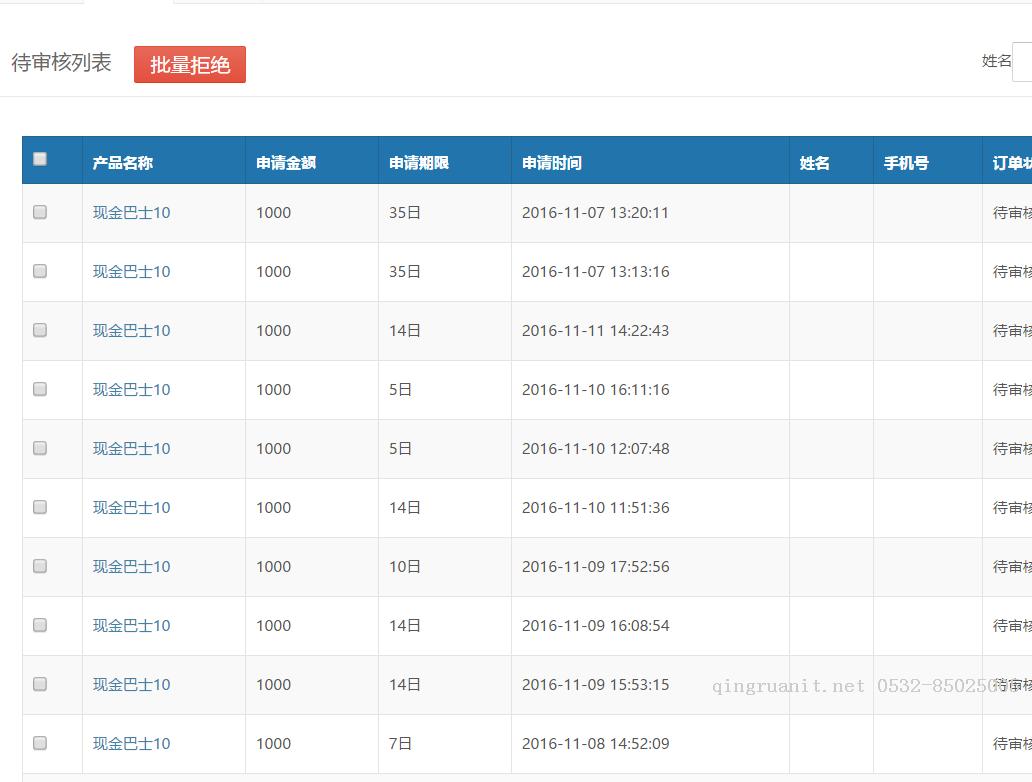Select timestamp 2016-11-10 16:11:16
This screenshot has height=782, width=1032.
[x=596, y=390]
